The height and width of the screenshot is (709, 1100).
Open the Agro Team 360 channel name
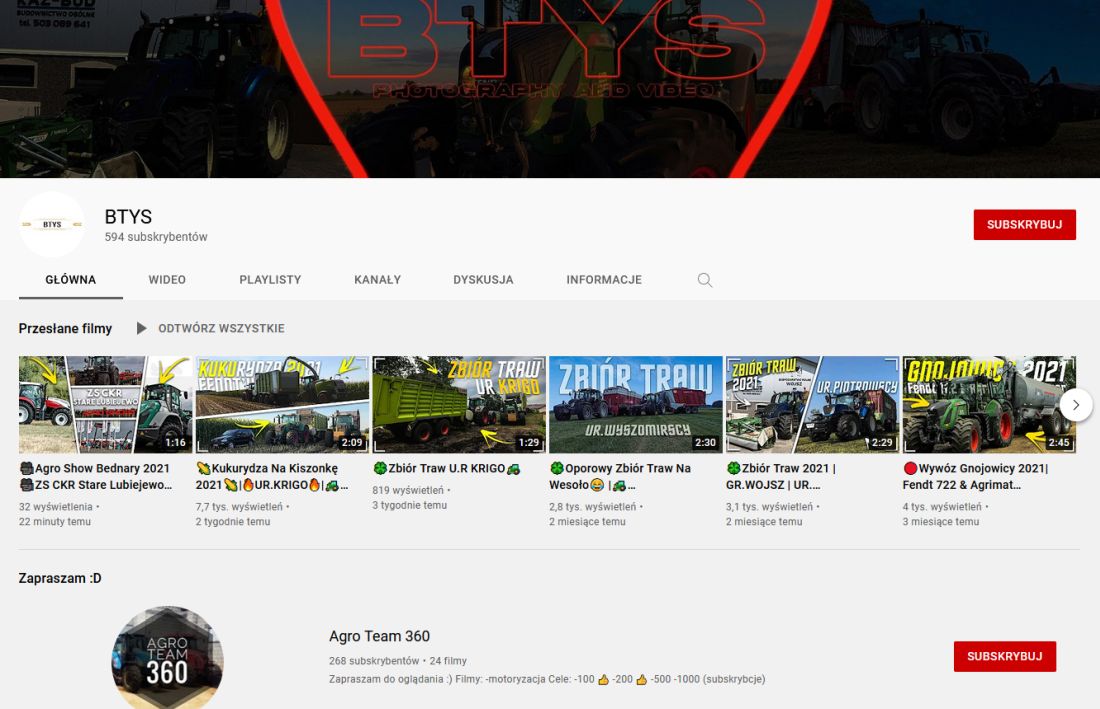(x=380, y=636)
